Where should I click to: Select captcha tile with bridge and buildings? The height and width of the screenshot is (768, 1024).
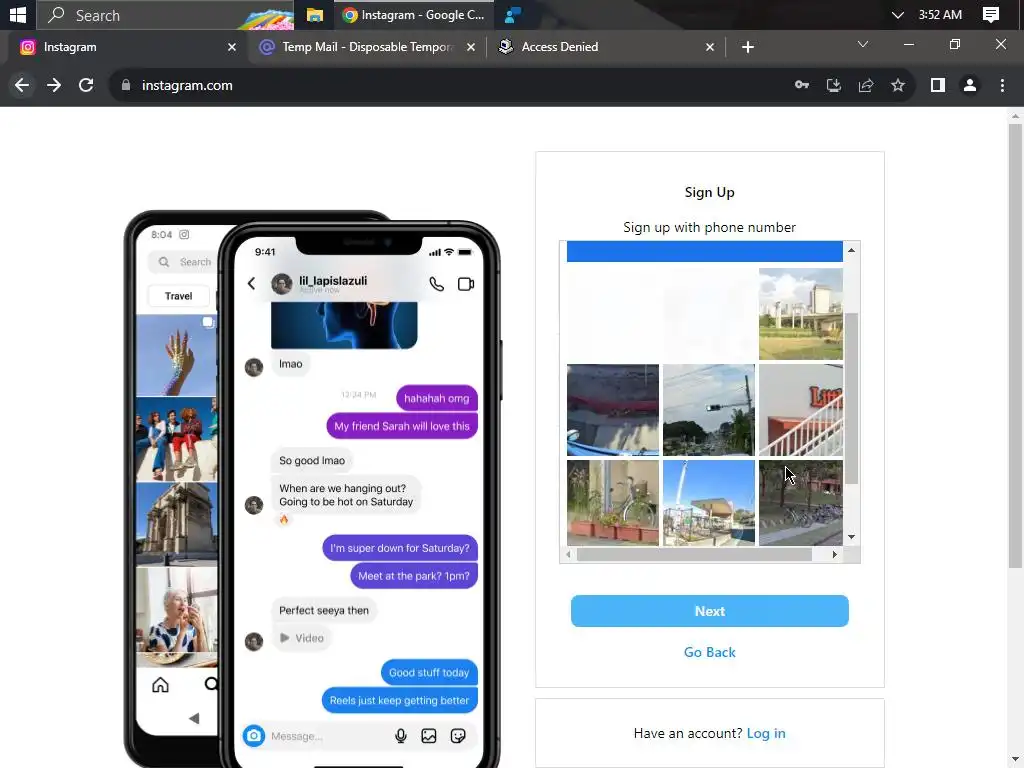[801, 313]
